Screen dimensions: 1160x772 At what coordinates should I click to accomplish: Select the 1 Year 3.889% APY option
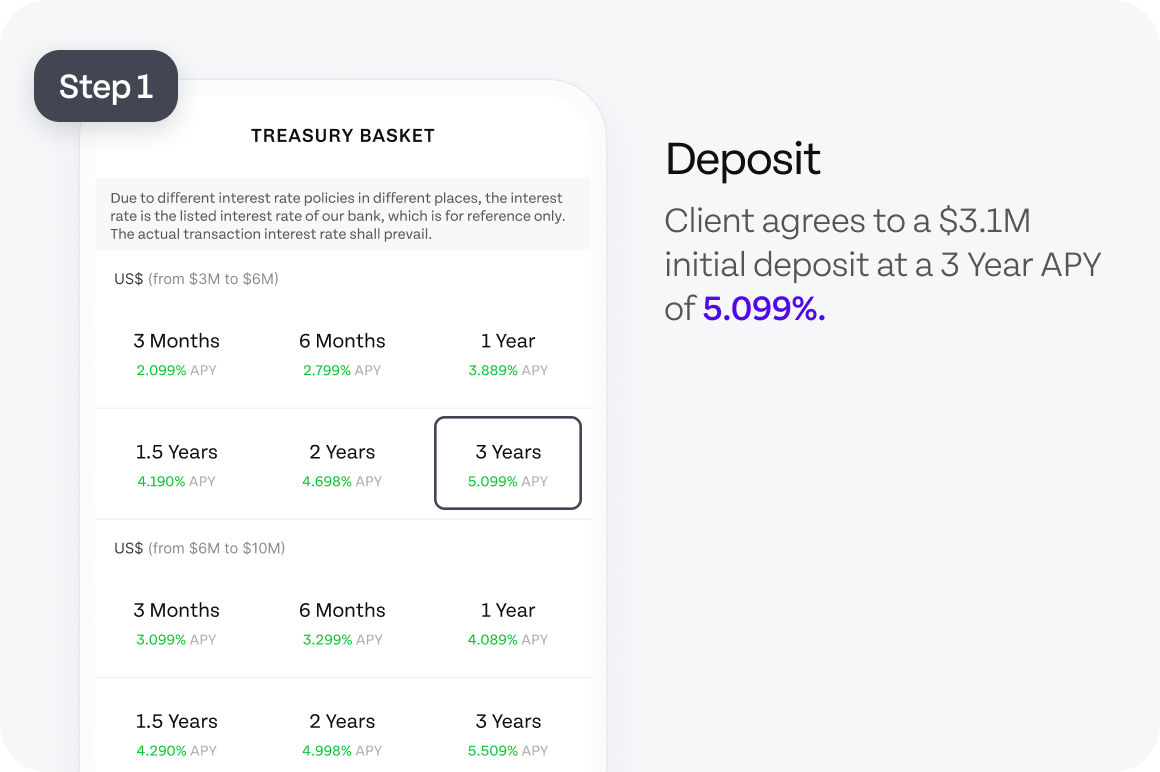pyautogui.click(x=508, y=354)
